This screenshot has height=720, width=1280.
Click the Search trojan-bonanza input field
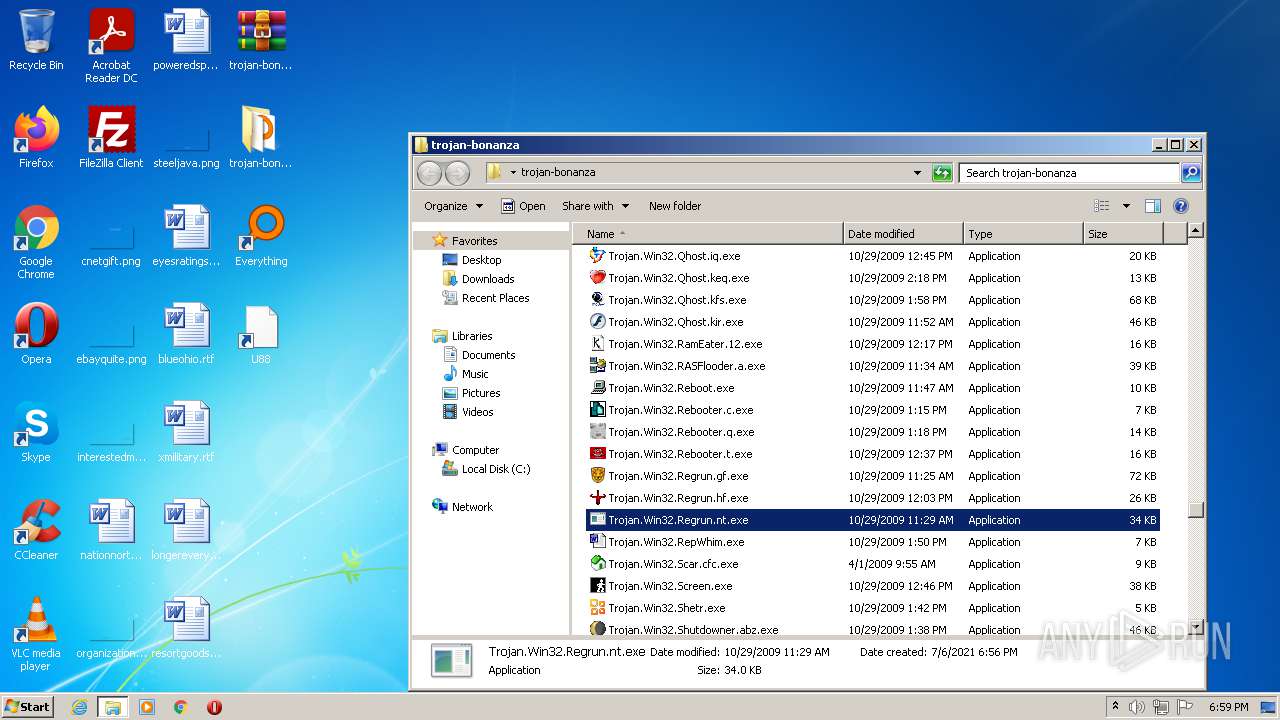pyautogui.click(x=1068, y=173)
